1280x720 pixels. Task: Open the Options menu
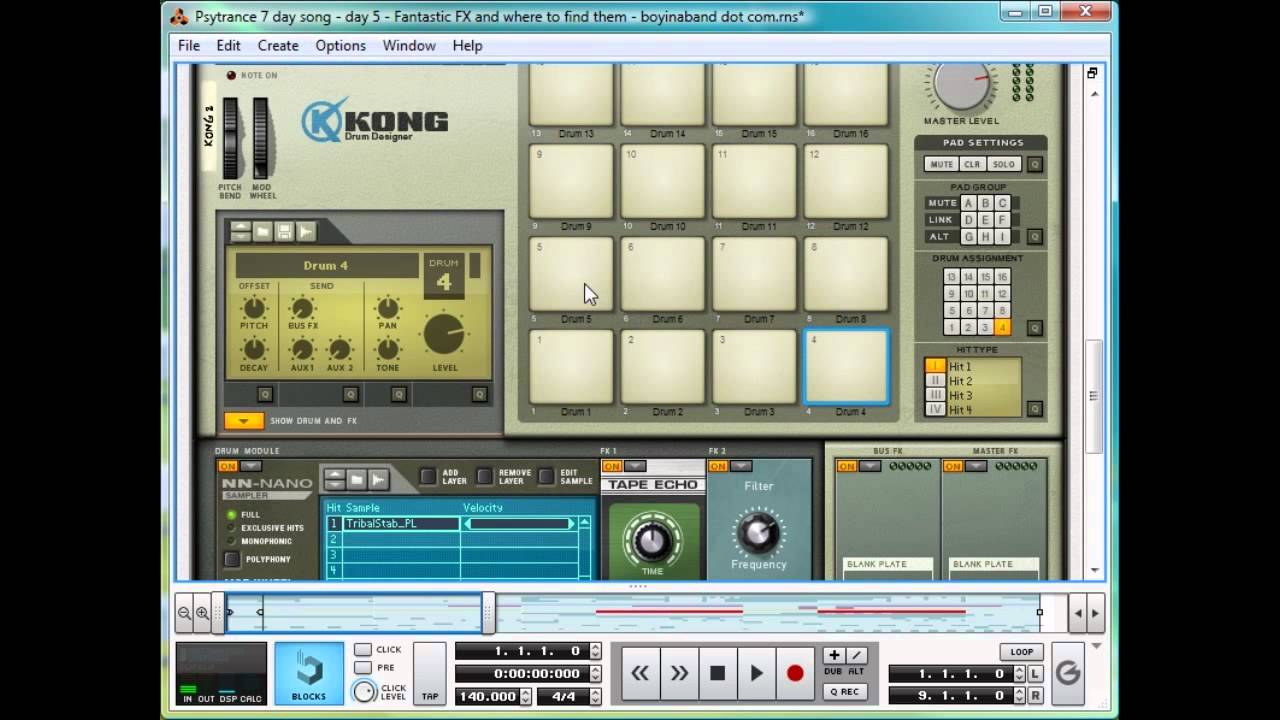click(341, 45)
